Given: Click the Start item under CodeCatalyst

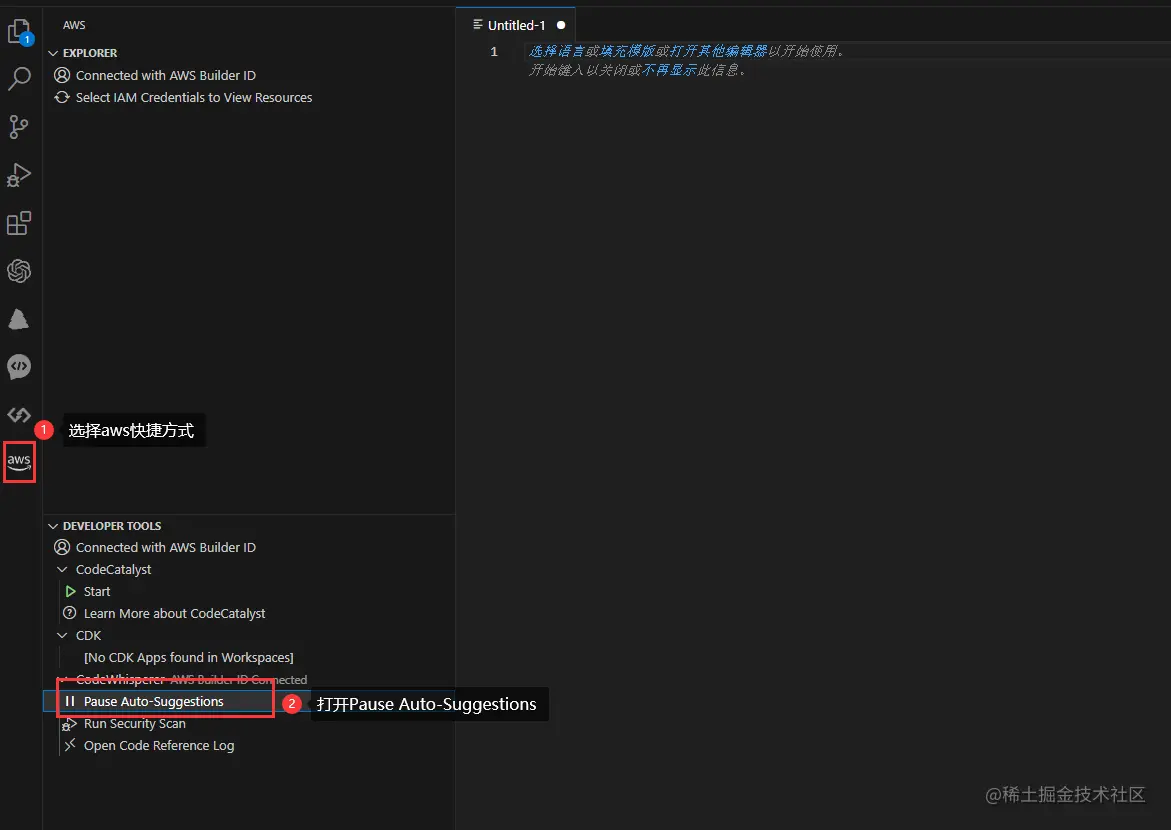Looking at the screenshot, I should (x=97, y=592).
